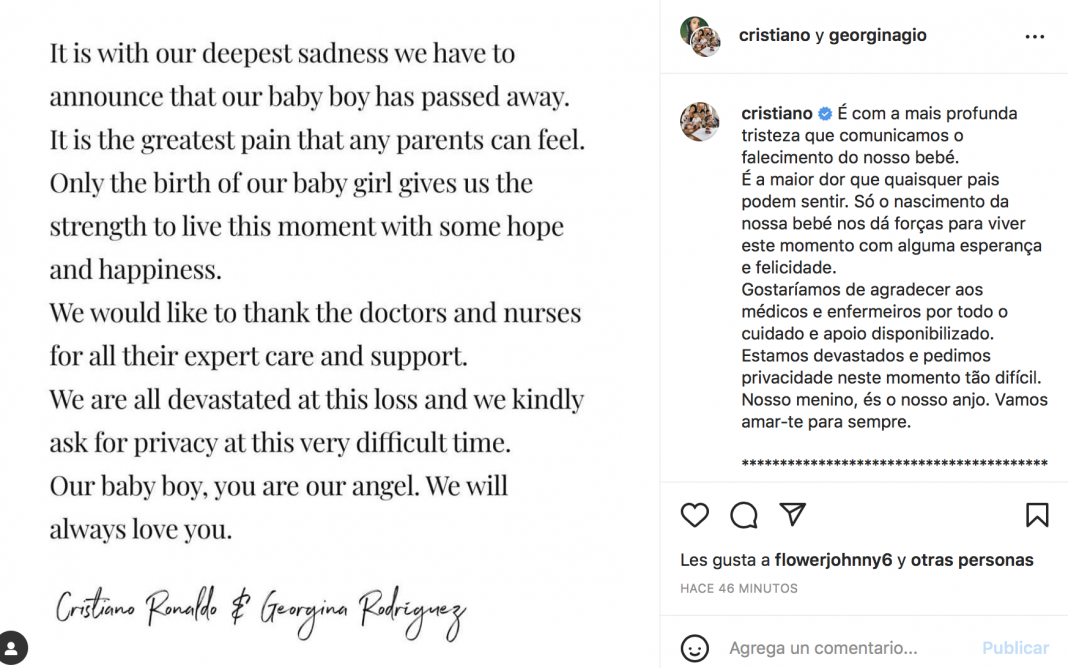Open the georginagio profile link
1068x668 pixels.
coord(877,36)
